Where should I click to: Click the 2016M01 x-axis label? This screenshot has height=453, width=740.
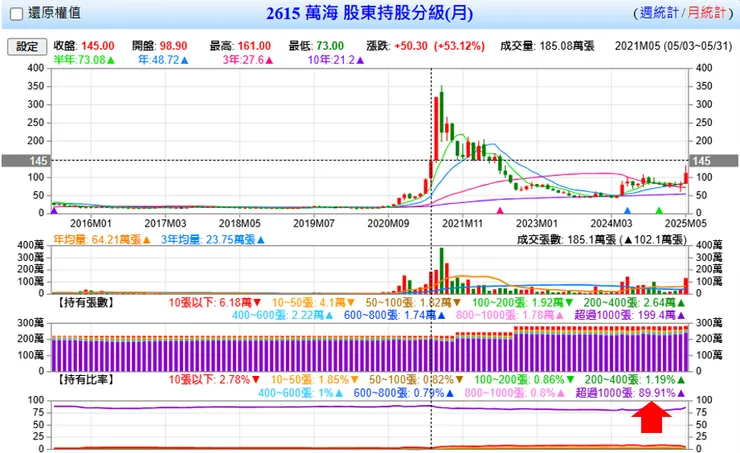click(91, 223)
